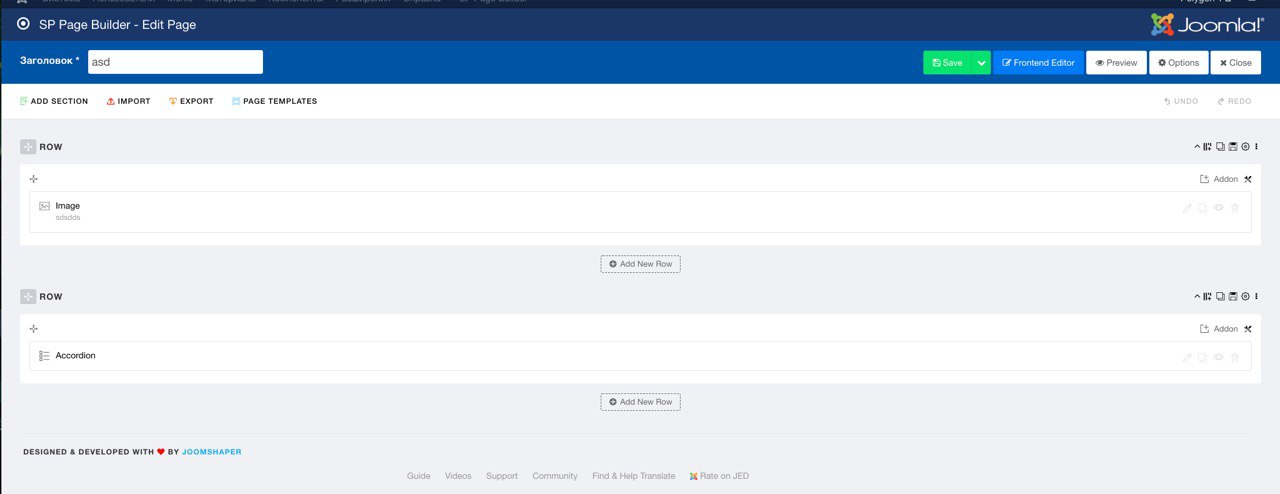The image size is (1280, 494).
Task: Open page Options
Action: click(1179, 62)
